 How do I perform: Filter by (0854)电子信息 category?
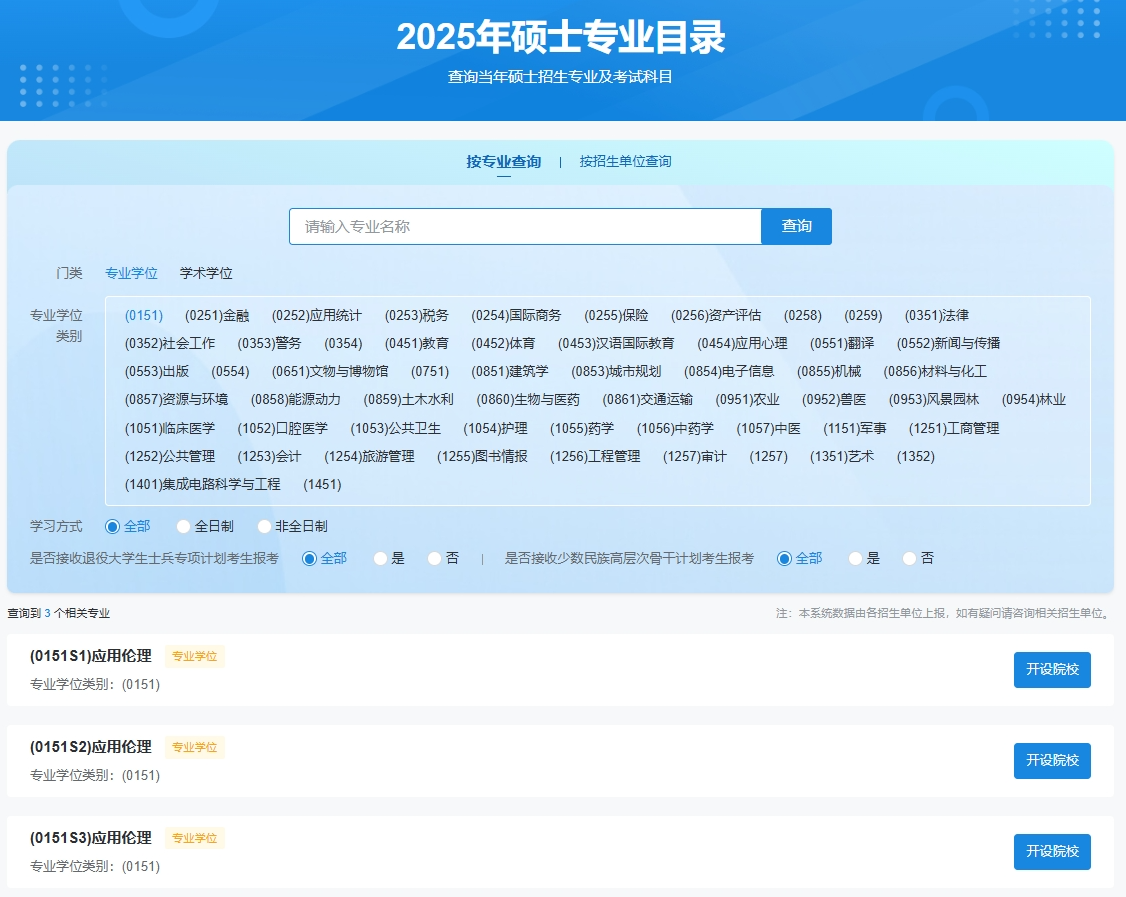click(729, 371)
